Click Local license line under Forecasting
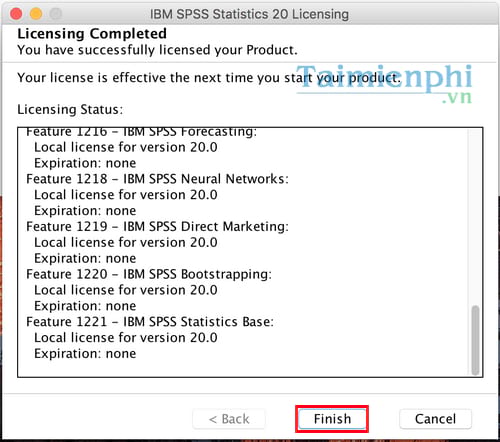The height and width of the screenshot is (442, 500). 126,147
